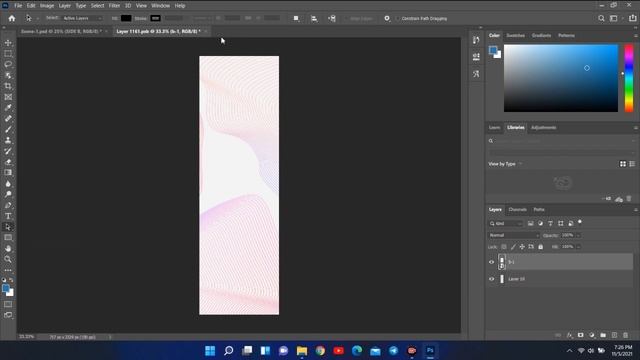Open the layer Kind filter dropdown
640x360 pixels.
[506, 223]
